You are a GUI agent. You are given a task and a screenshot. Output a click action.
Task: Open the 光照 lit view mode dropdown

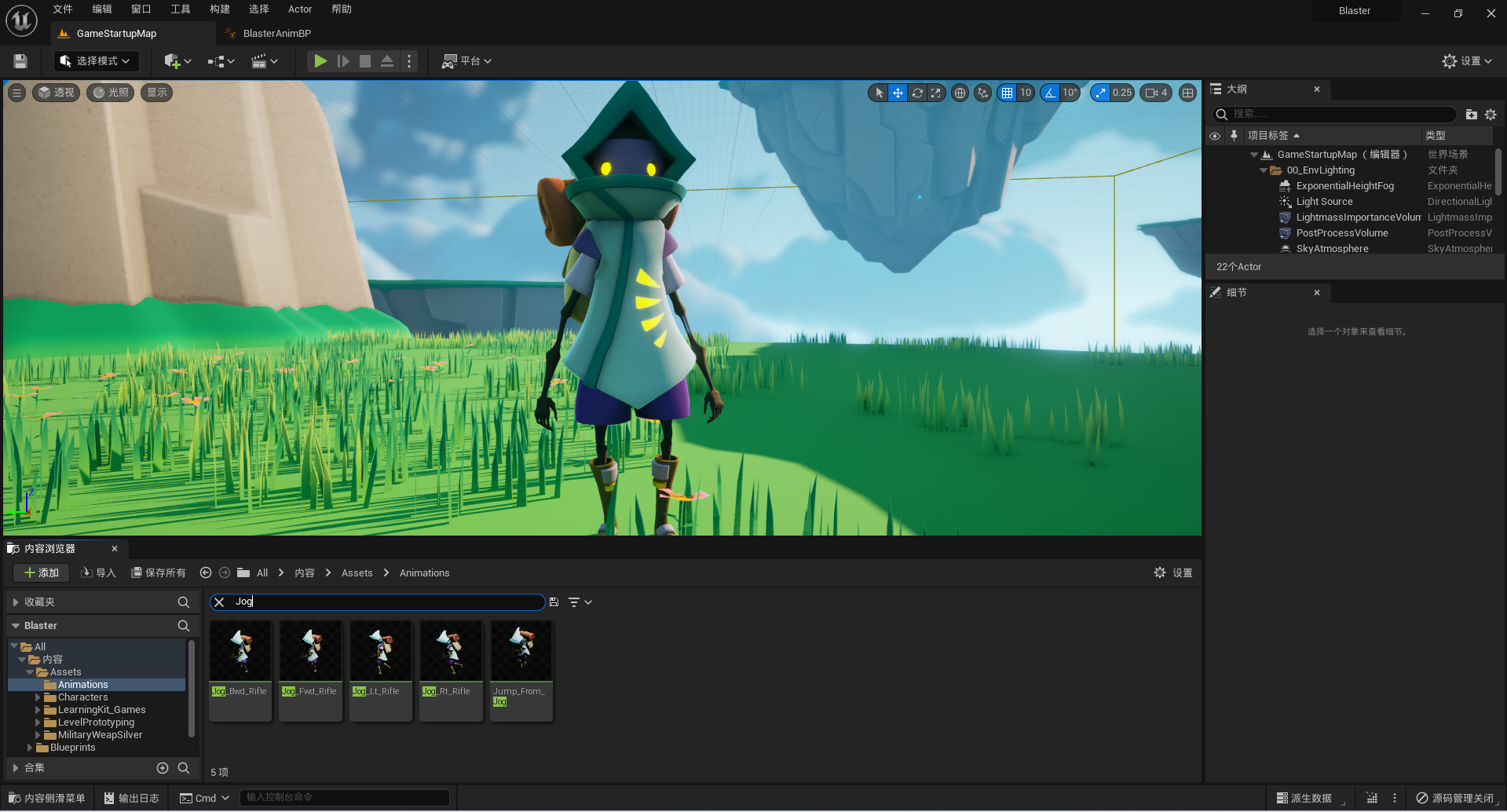point(111,93)
